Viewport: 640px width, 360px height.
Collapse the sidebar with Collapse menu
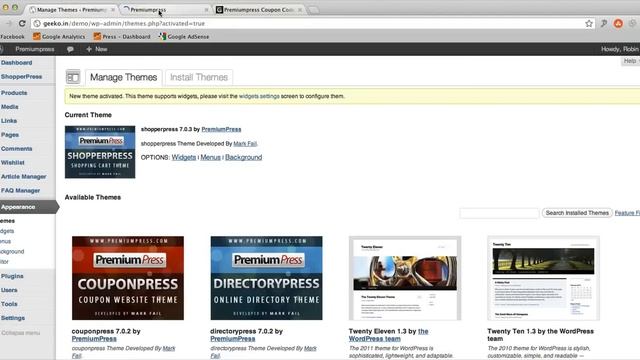[x=20, y=333]
